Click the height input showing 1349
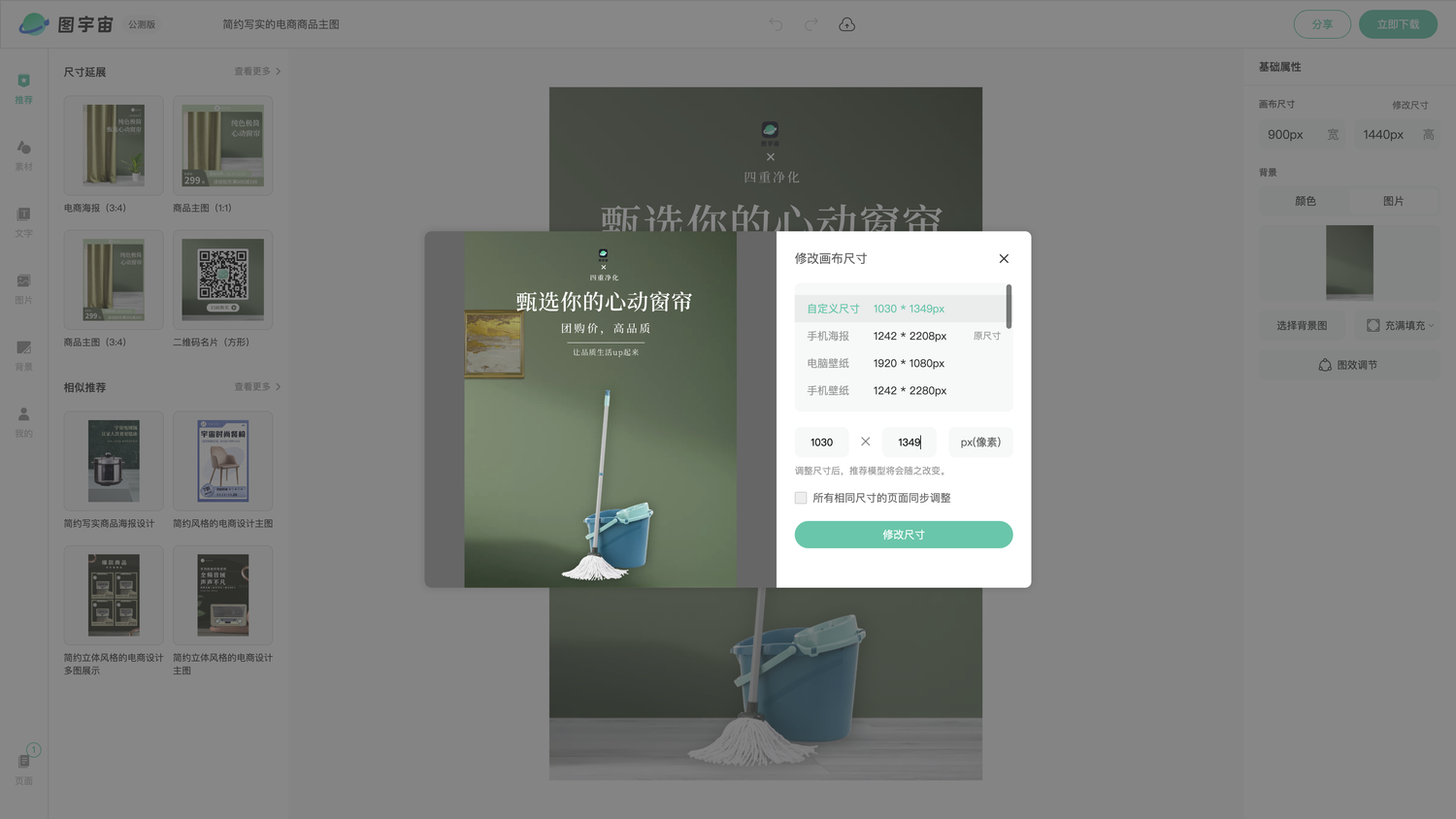1456x819 pixels. (x=910, y=442)
